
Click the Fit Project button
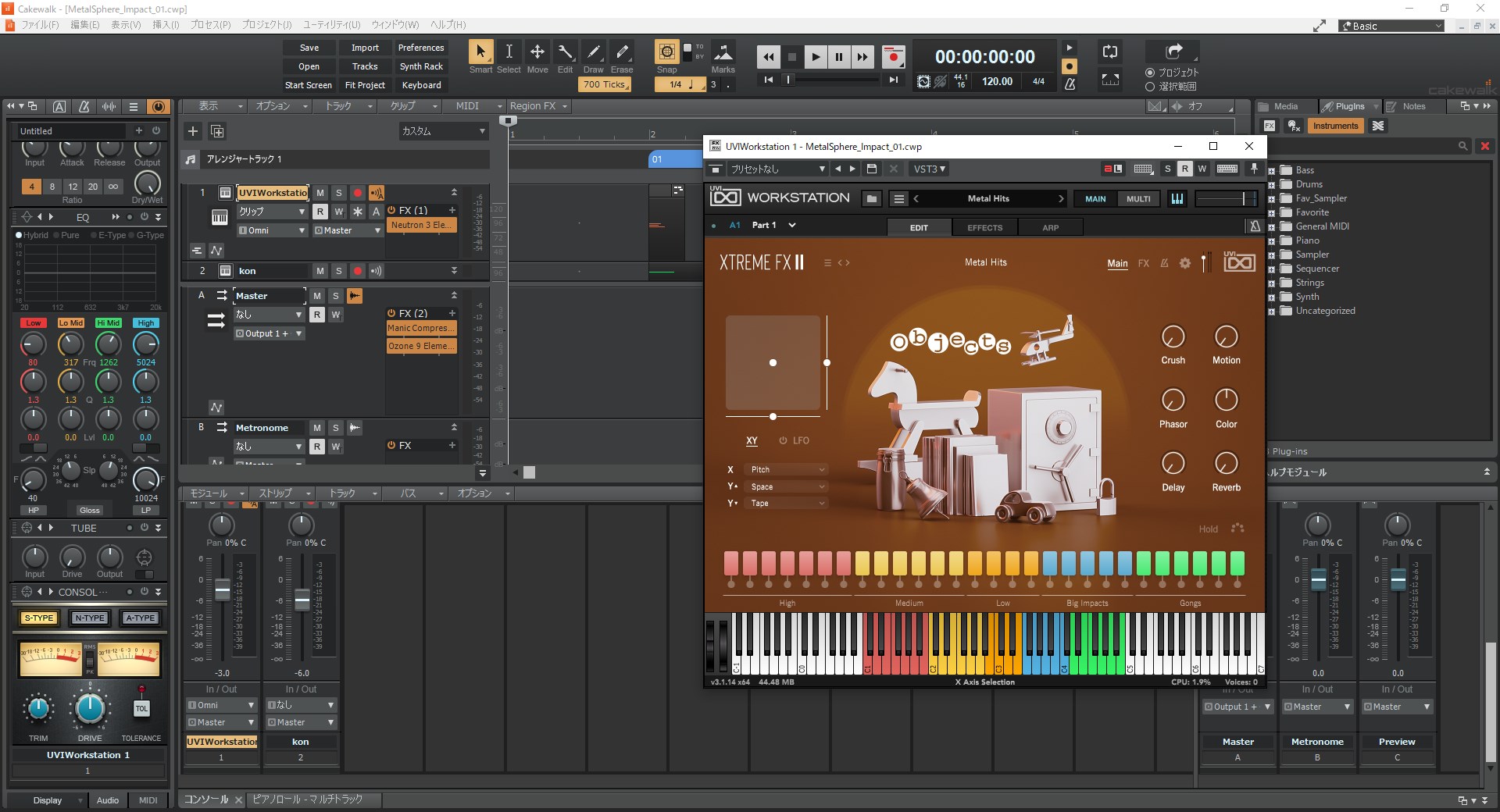(365, 85)
